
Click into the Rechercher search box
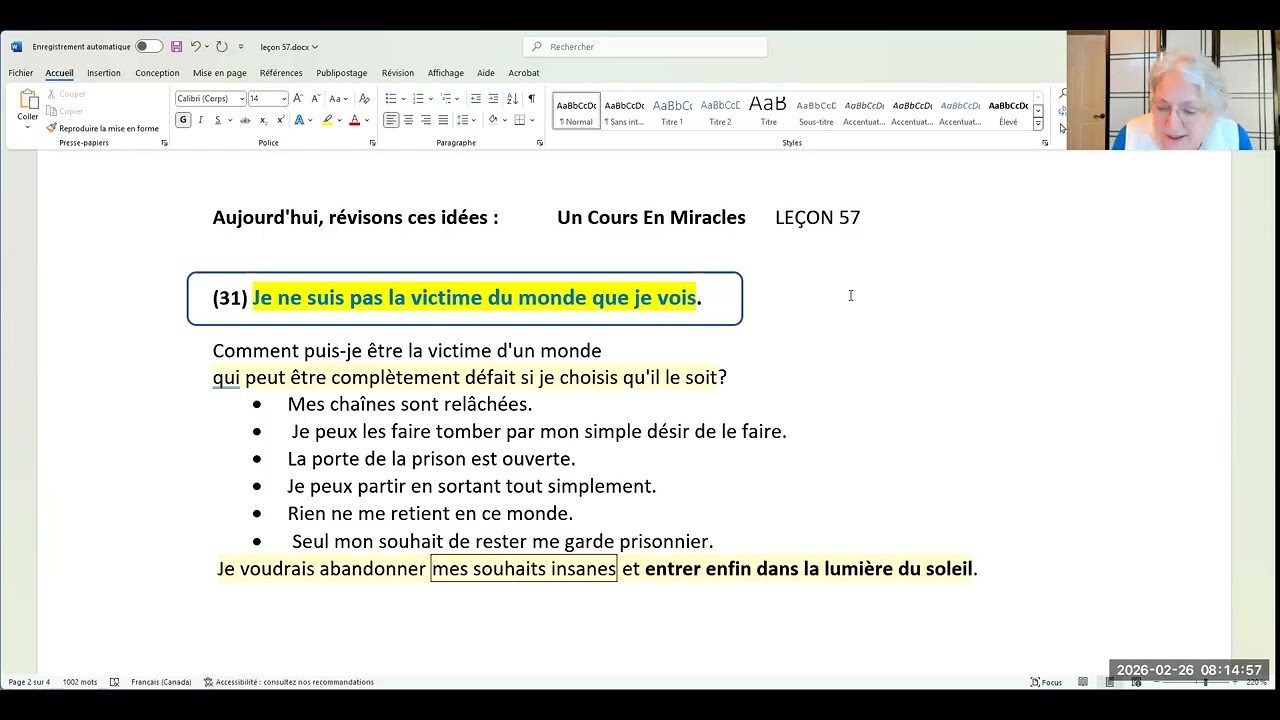click(645, 47)
